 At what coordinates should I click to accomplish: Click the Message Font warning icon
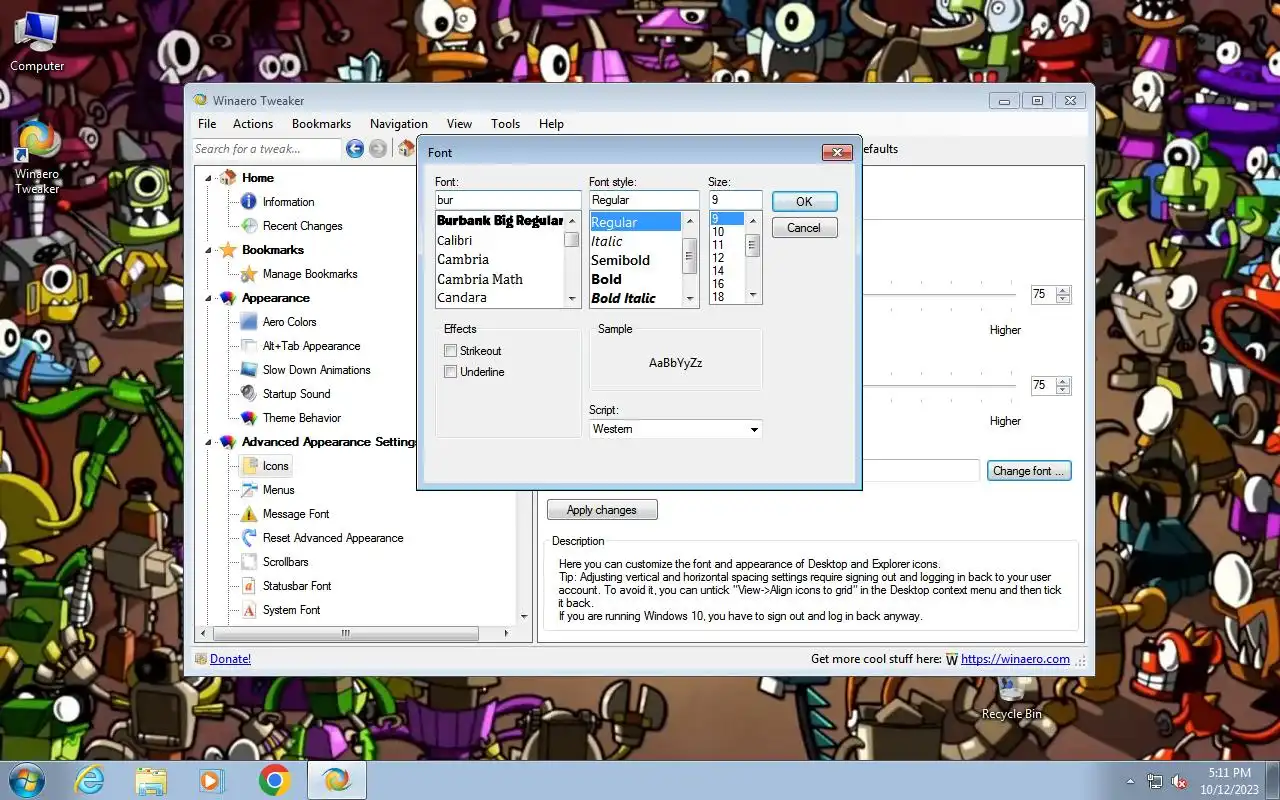pos(249,514)
